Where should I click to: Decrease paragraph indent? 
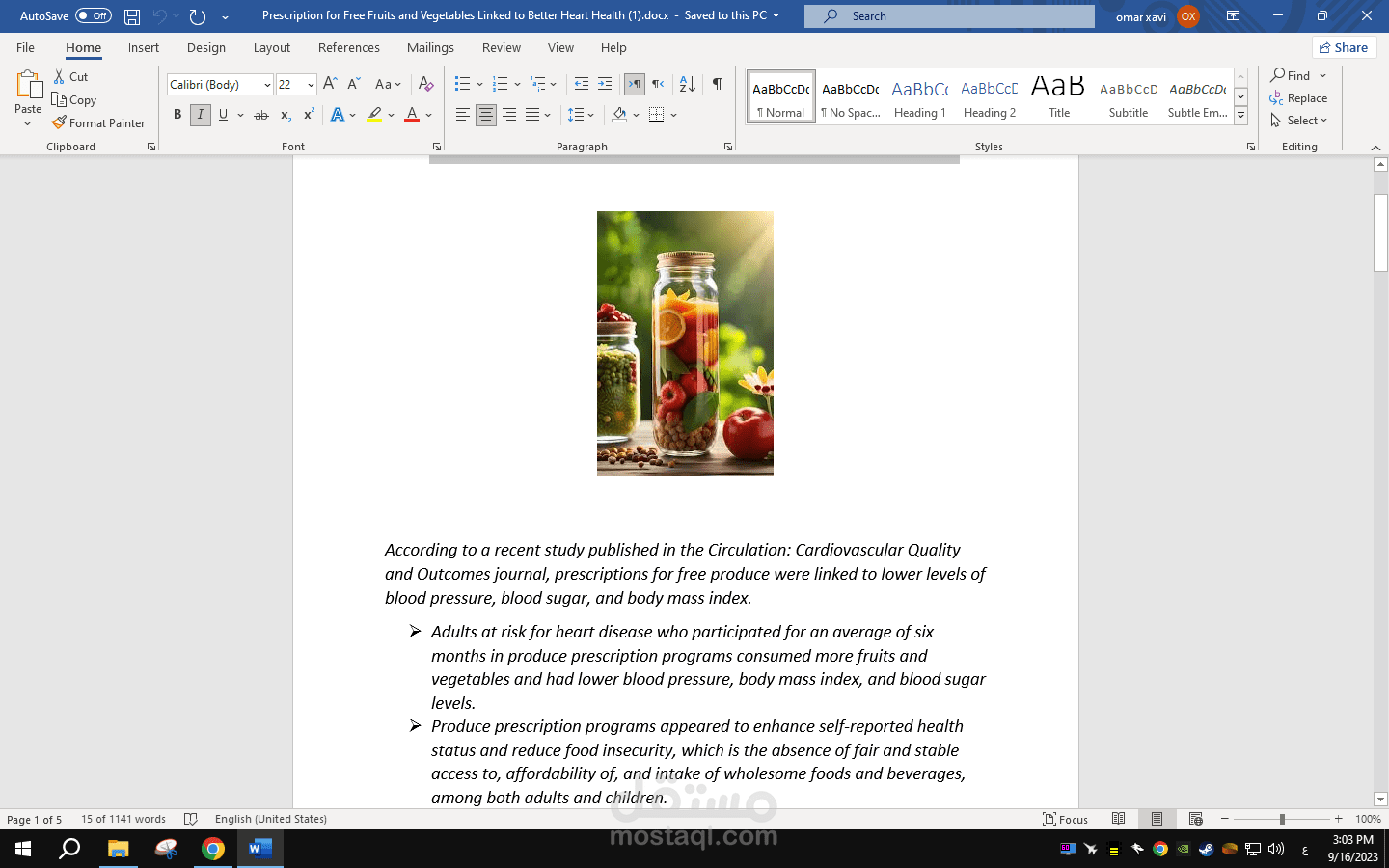581,84
